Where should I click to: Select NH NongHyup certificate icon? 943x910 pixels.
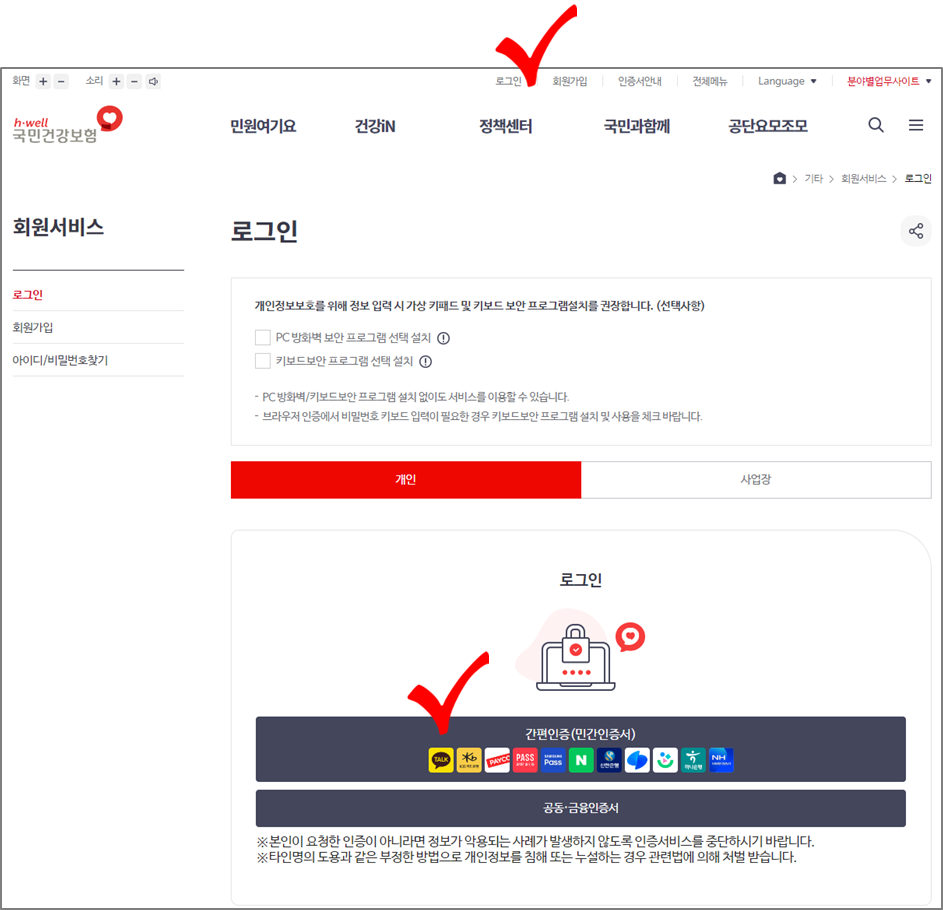[720, 760]
